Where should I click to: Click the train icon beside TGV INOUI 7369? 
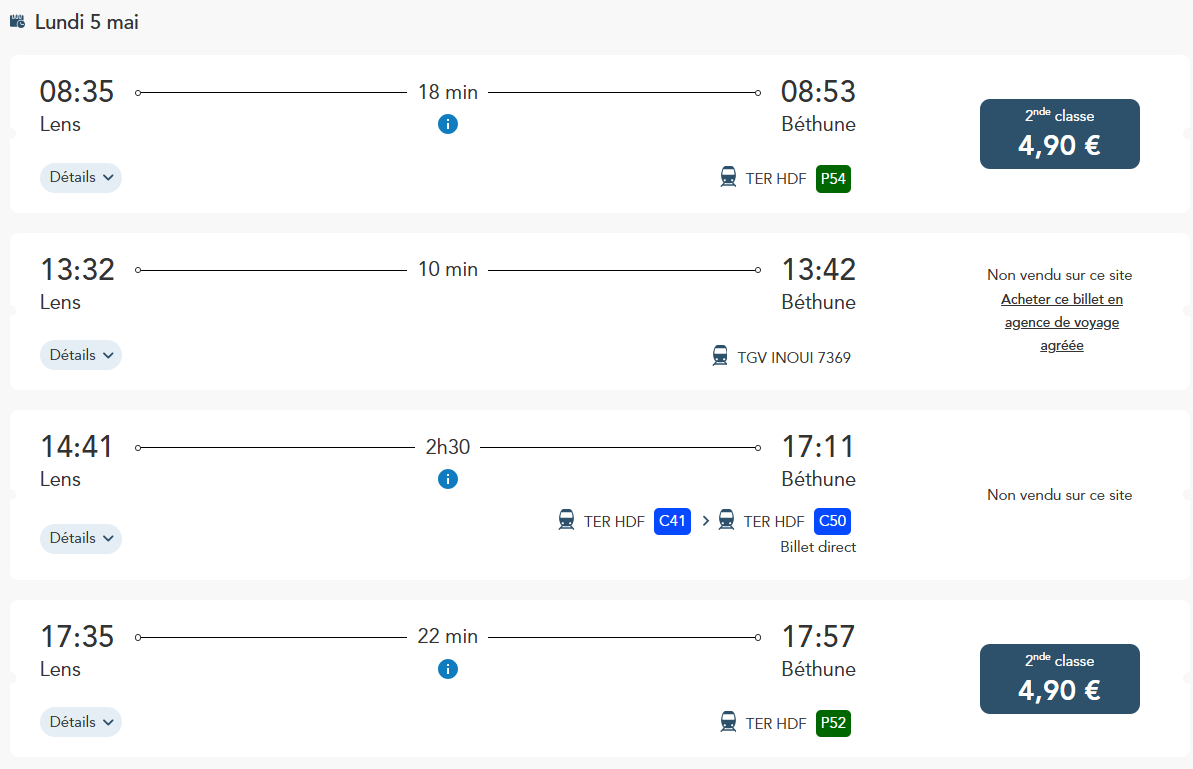(720, 355)
